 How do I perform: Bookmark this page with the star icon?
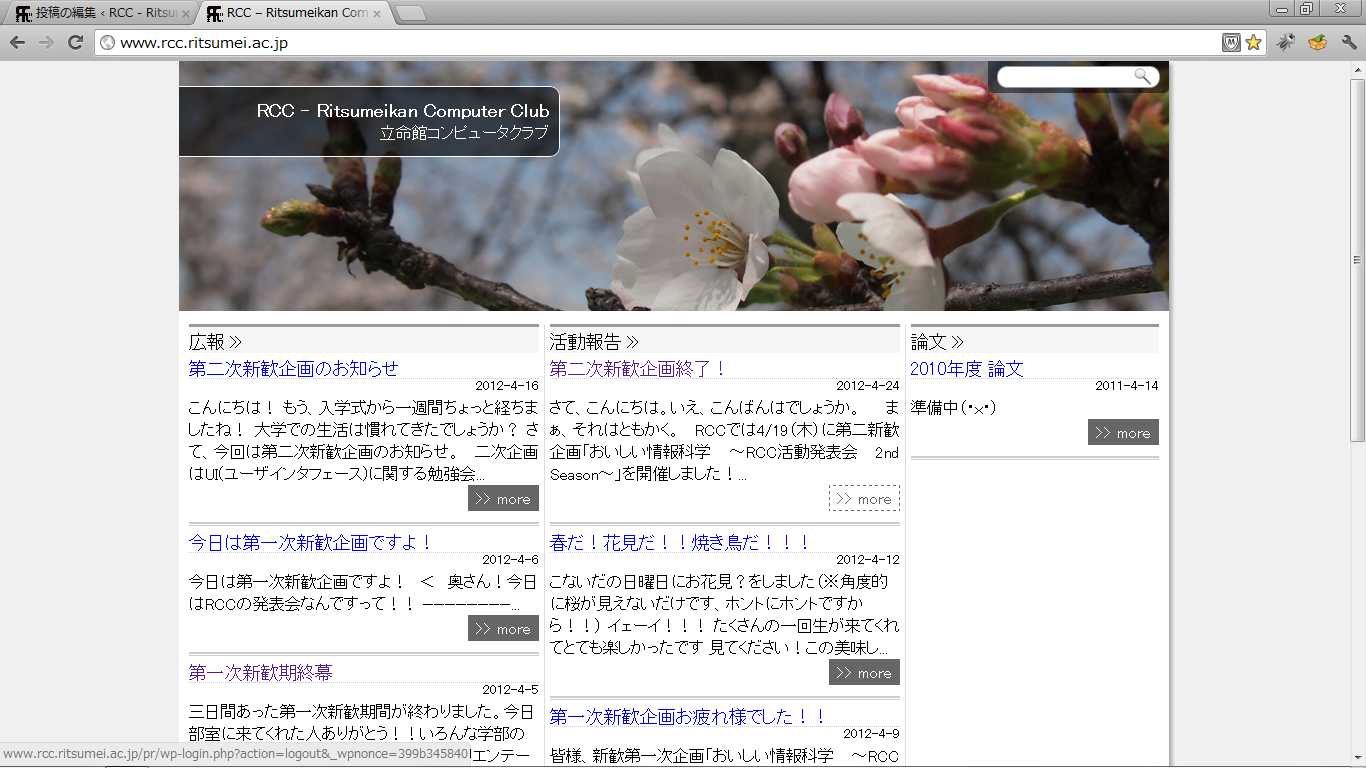tap(1253, 42)
